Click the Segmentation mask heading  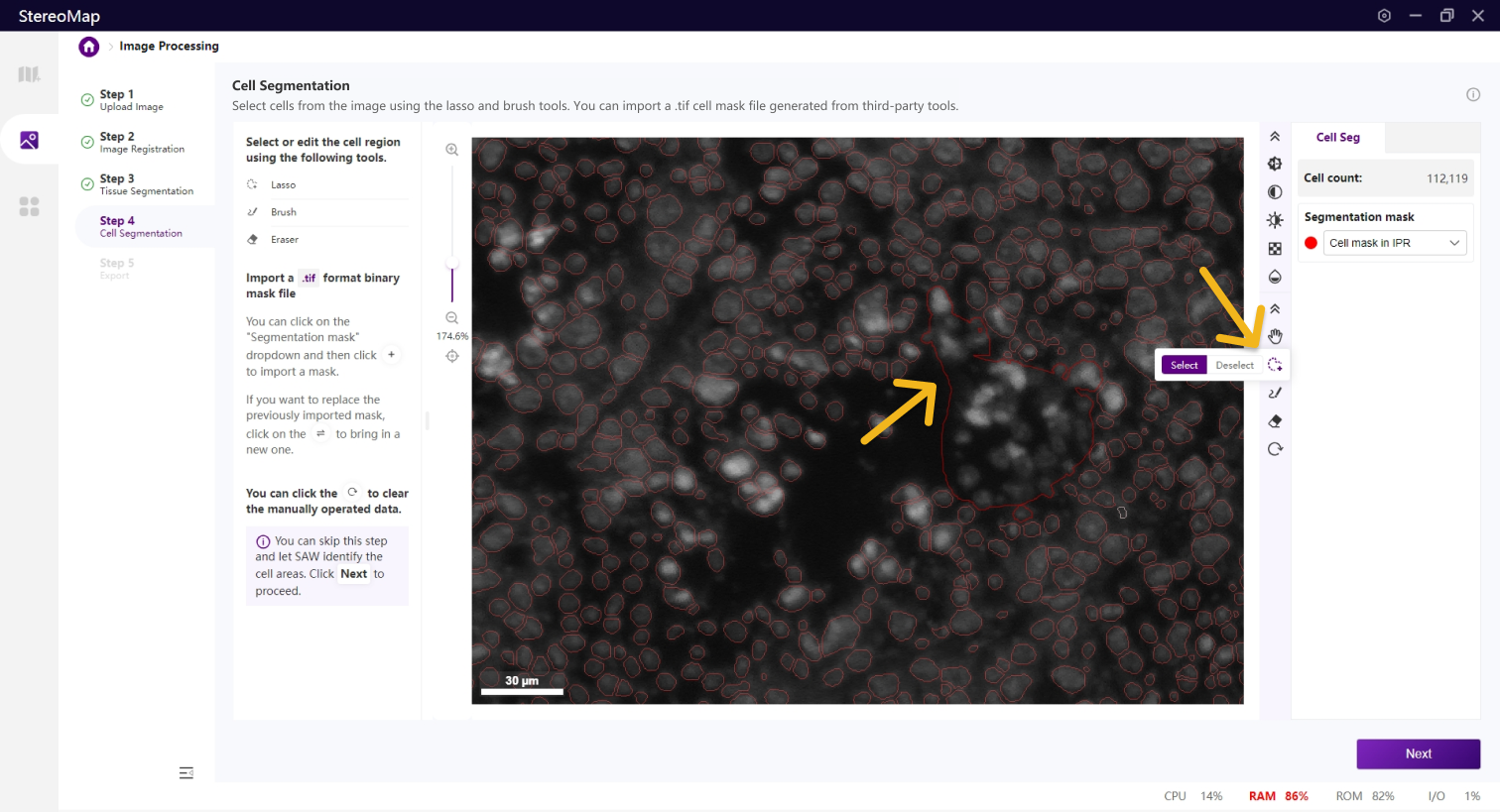[1359, 217]
